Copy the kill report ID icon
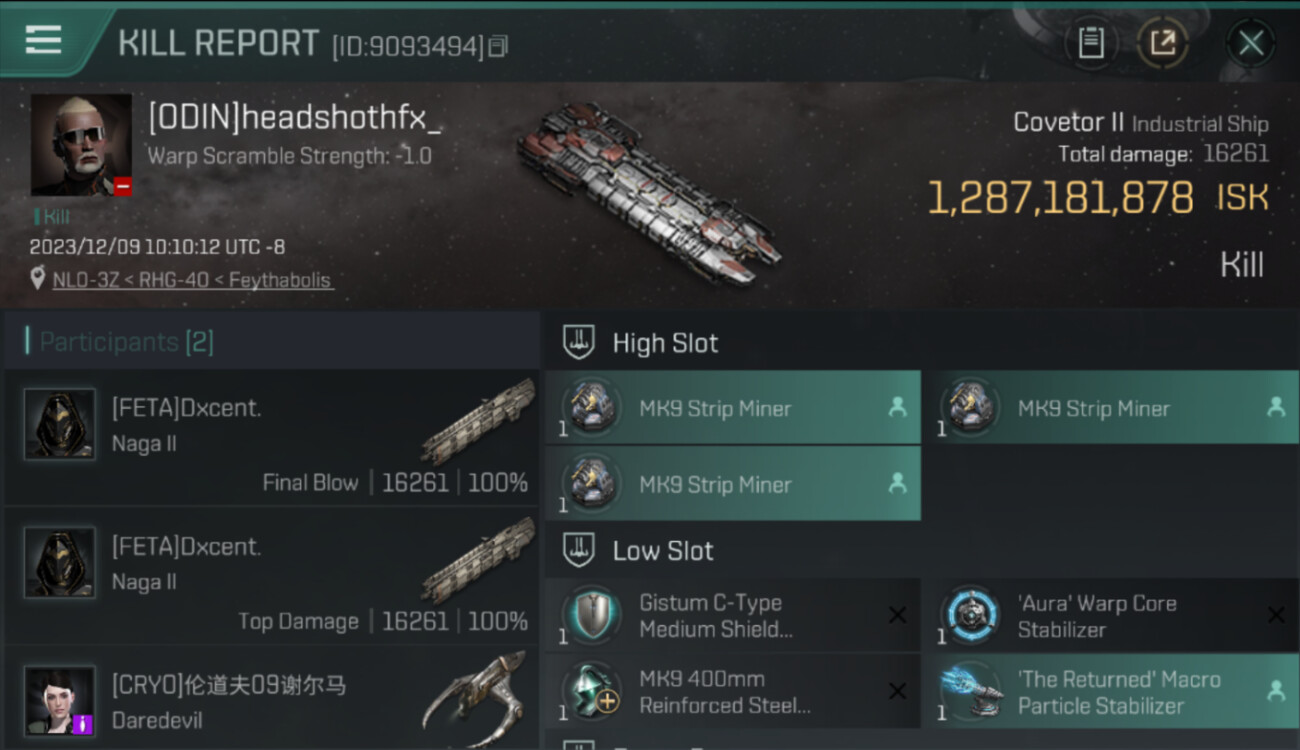The width and height of the screenshot is (1300, 750). coord(498,46)
